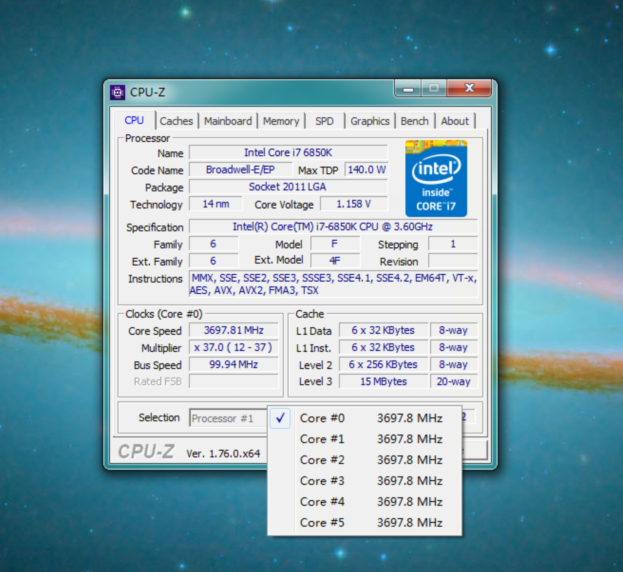Click the Specification text field
The image size is (623, 572).
[332, 227]
